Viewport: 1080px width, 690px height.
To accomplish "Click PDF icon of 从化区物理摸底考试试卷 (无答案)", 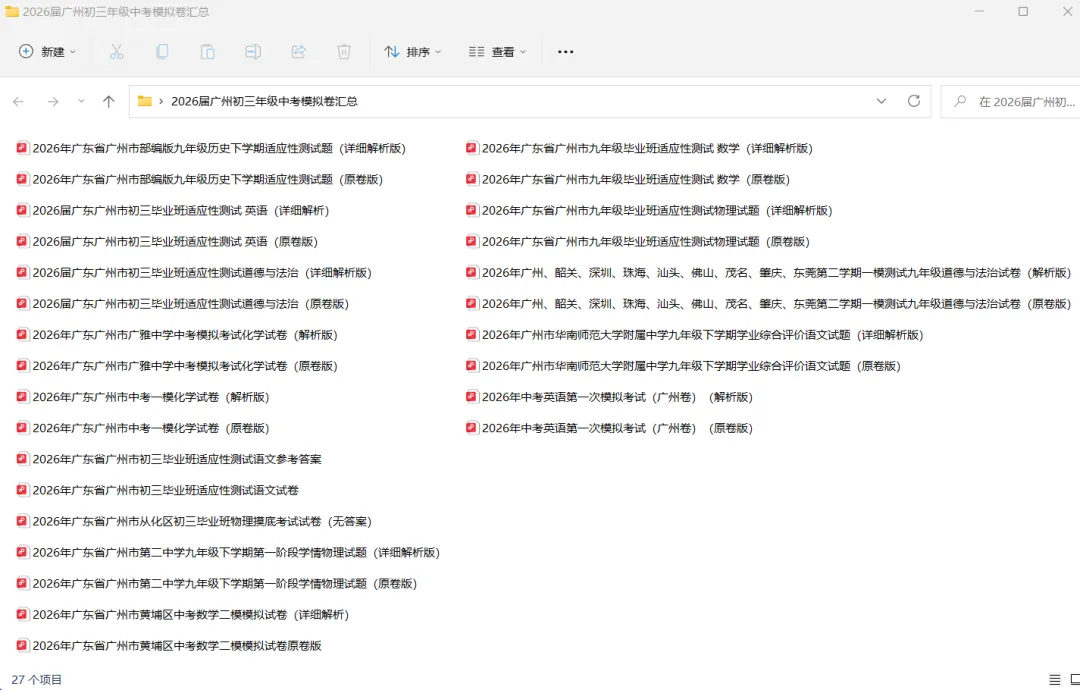I will click(x=23, y=521).
